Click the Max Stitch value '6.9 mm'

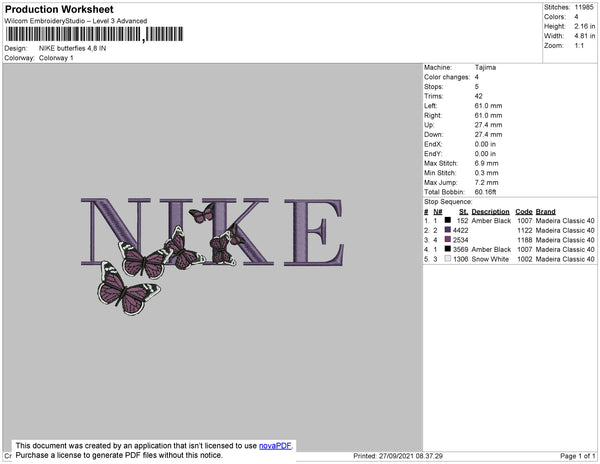(486, 163)
